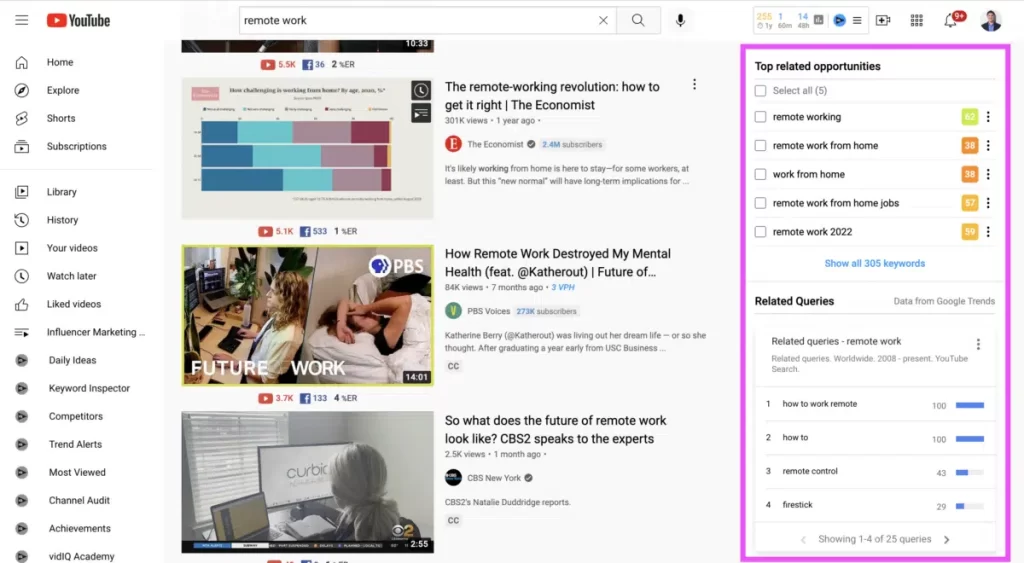The height and width of the screenshot is (563, 1024).
Task: Open Related queries card three-dot menu
Action: (978, 344)
